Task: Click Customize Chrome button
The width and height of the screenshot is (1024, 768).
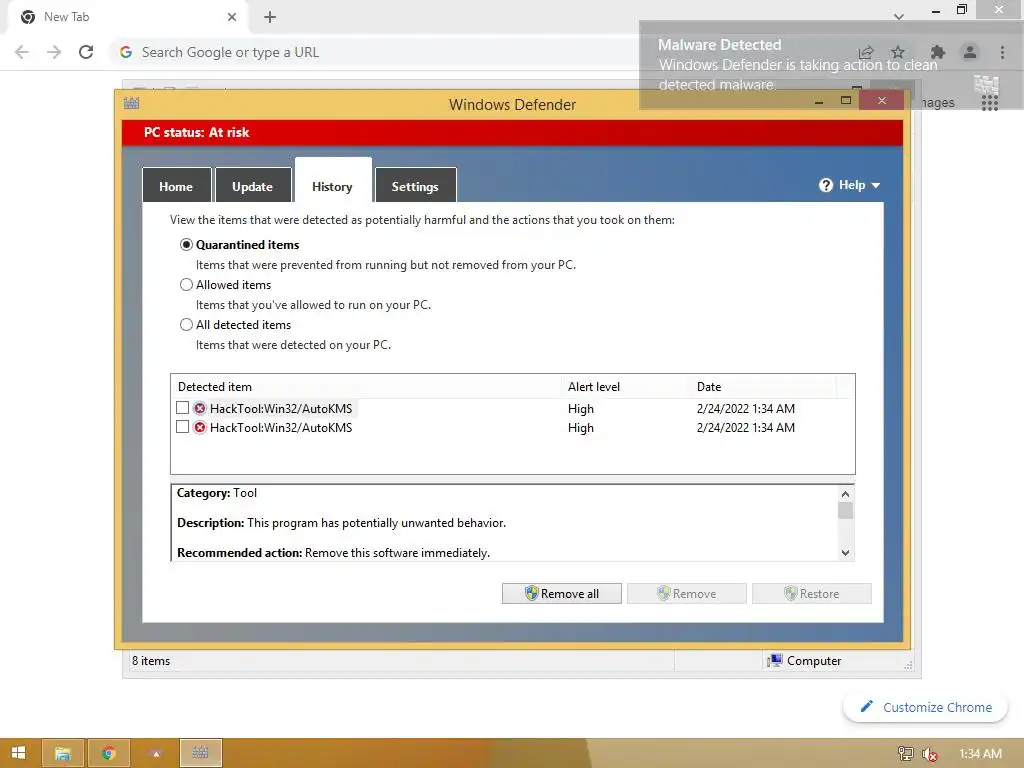Action: 925,707
